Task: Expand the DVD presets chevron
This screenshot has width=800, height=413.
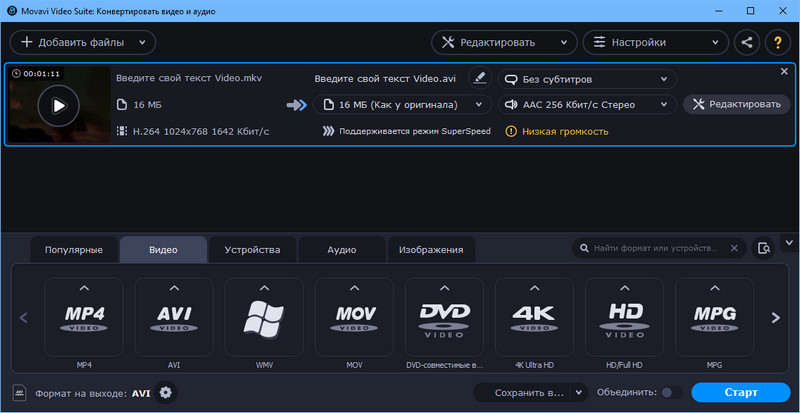Action: point(444,288)
